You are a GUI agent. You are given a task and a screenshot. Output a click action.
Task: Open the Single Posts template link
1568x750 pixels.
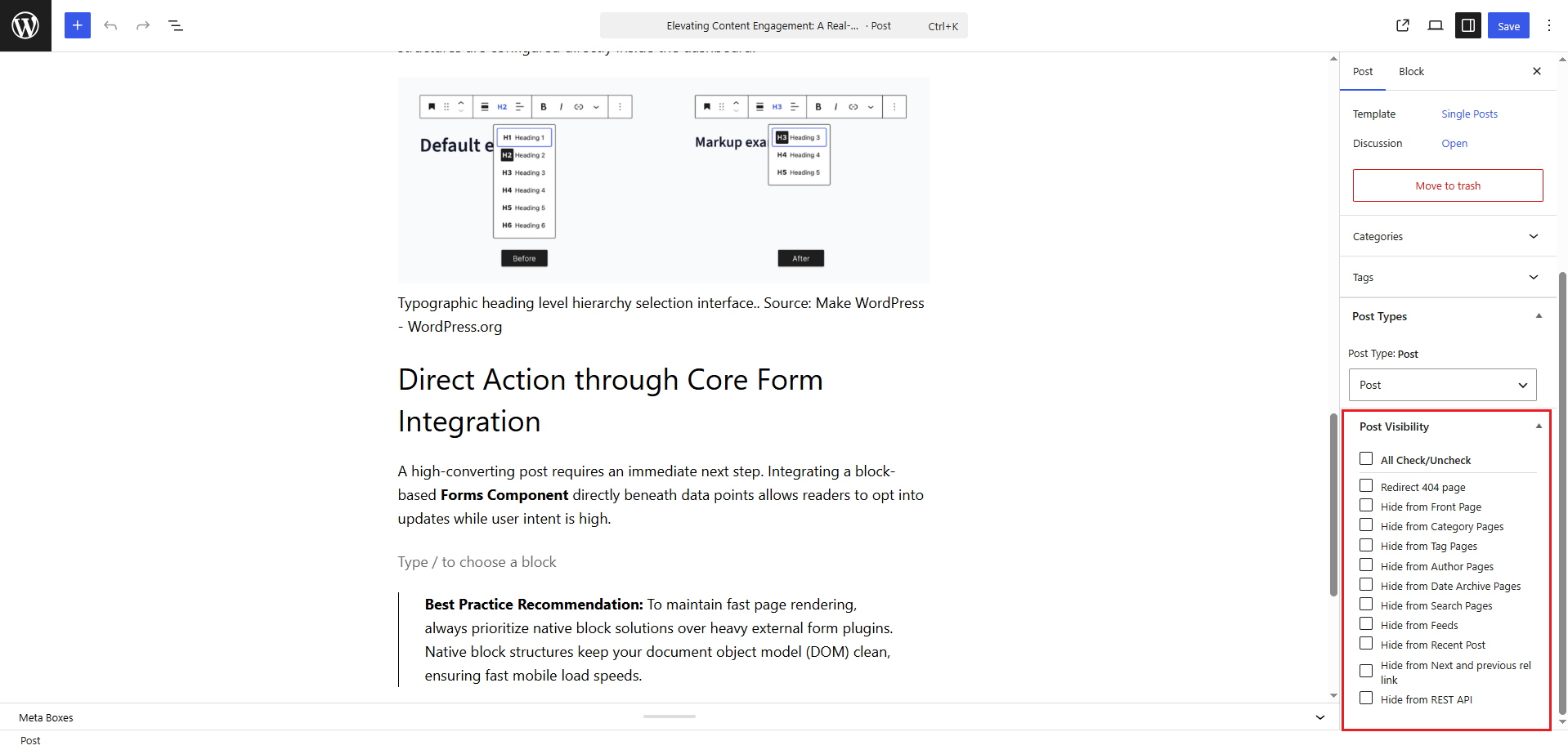pos(1469,114)
